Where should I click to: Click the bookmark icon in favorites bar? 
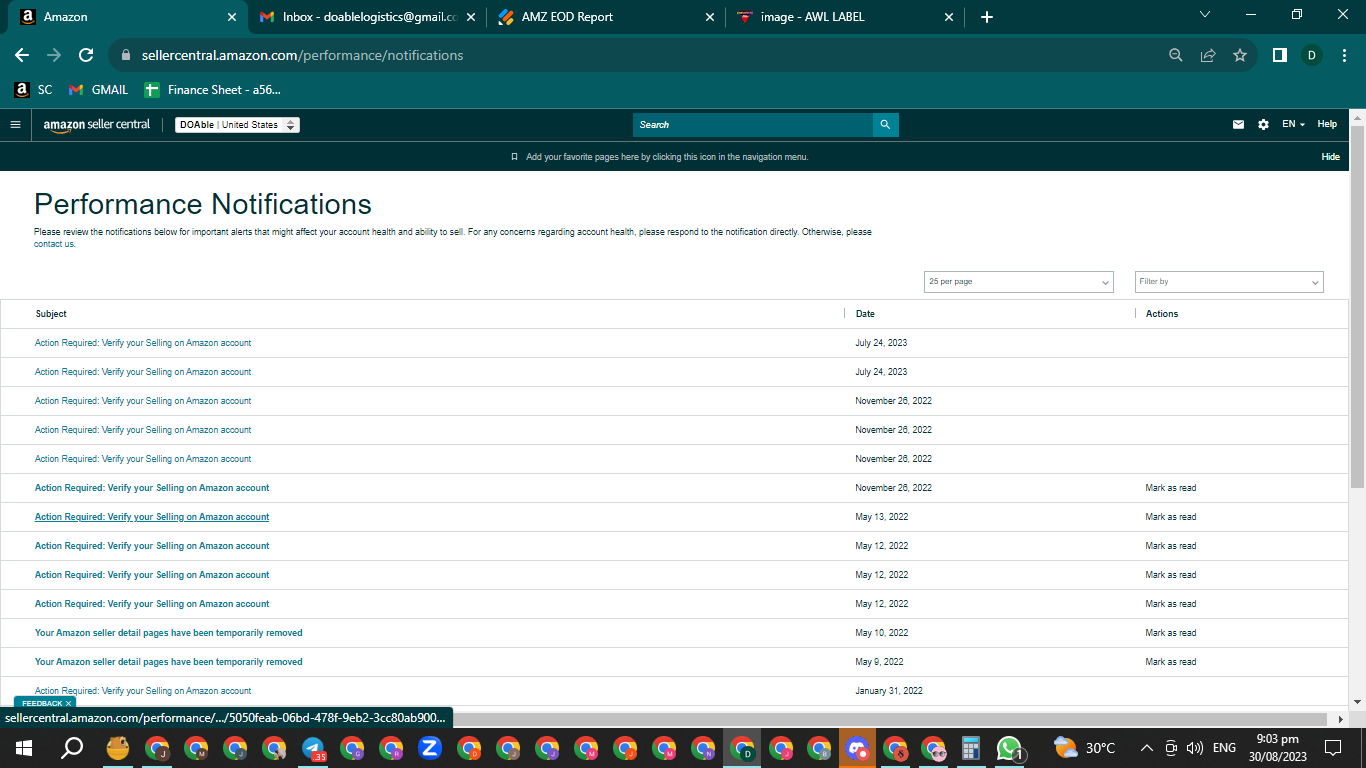(x=514, y=157)
